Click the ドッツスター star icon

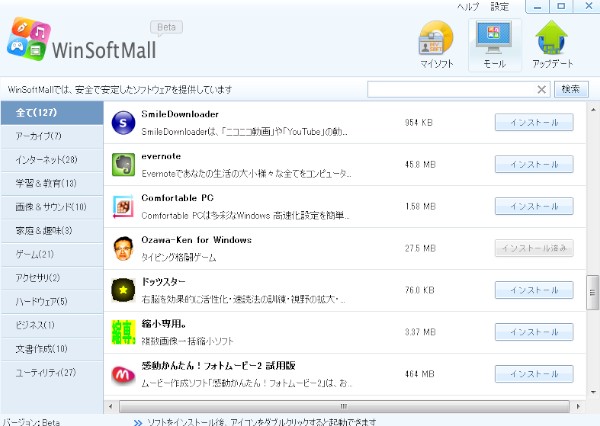click(x=123, y=290)
